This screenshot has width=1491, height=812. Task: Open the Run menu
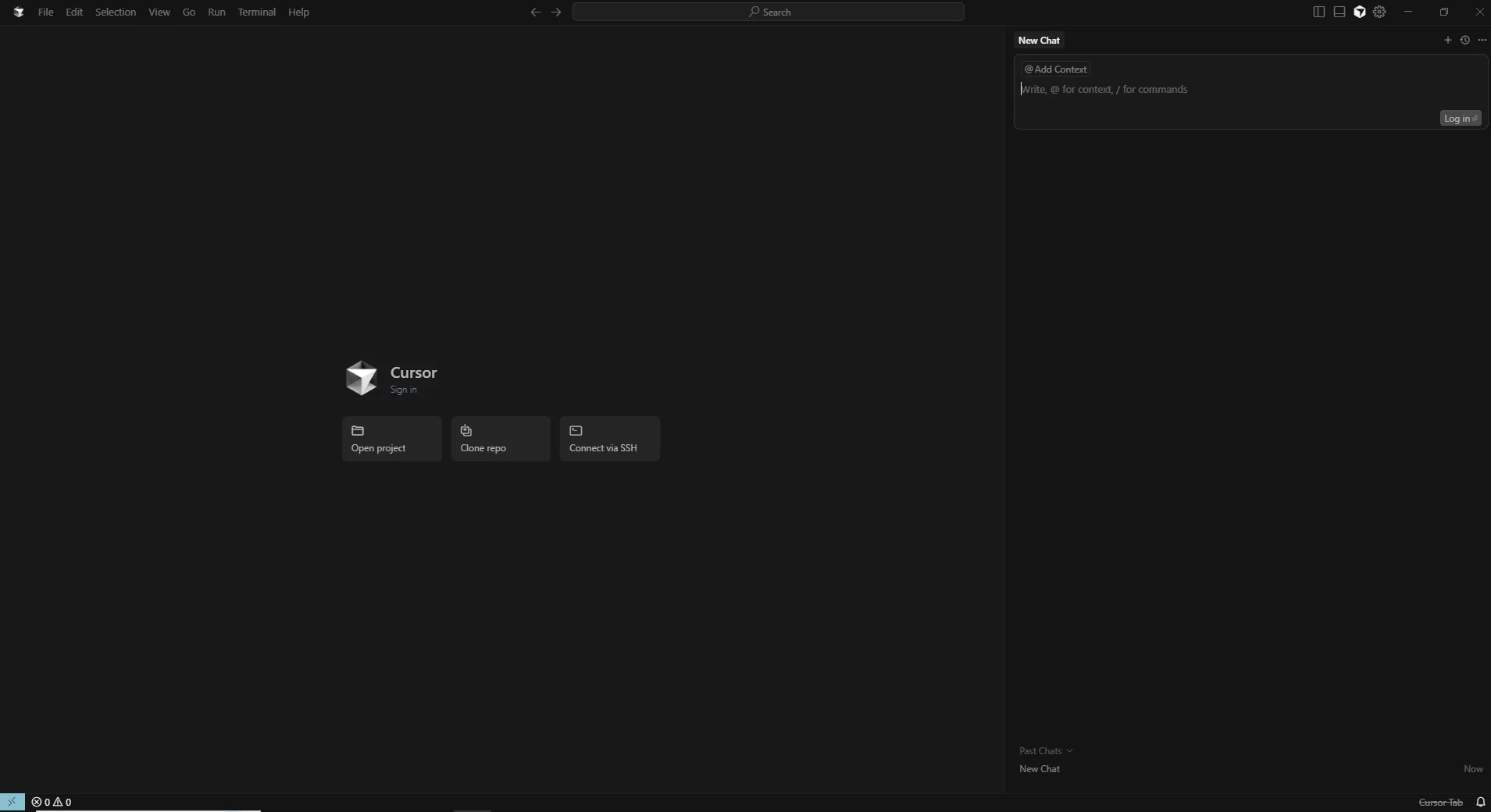216,12
